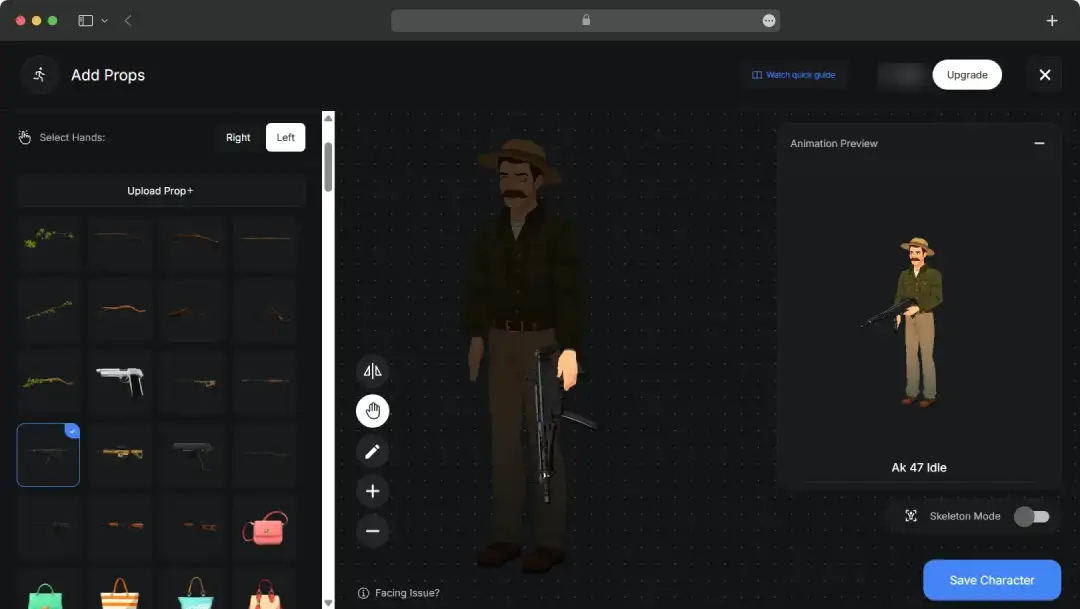Click the address bar lock icon

(x=585, y=20)
